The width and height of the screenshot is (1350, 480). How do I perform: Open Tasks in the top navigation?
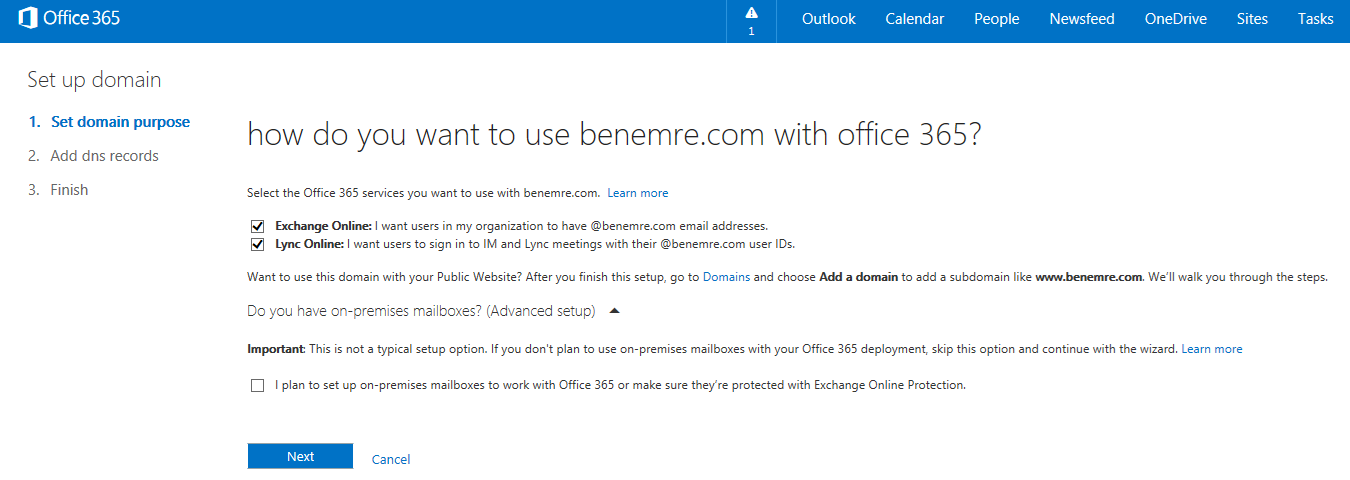(1316, 19)
